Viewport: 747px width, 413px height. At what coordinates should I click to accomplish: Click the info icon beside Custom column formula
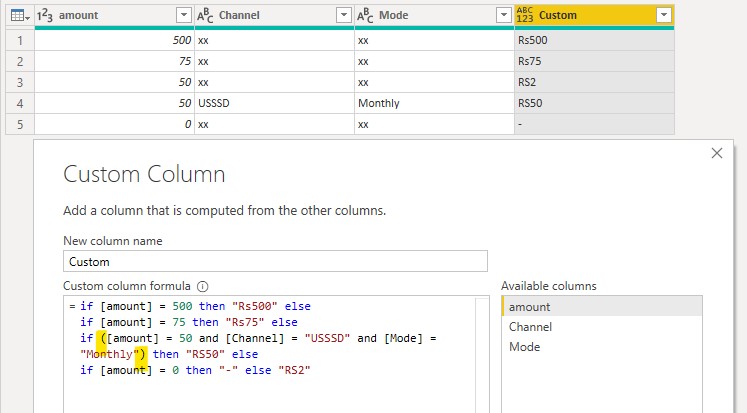202,286
